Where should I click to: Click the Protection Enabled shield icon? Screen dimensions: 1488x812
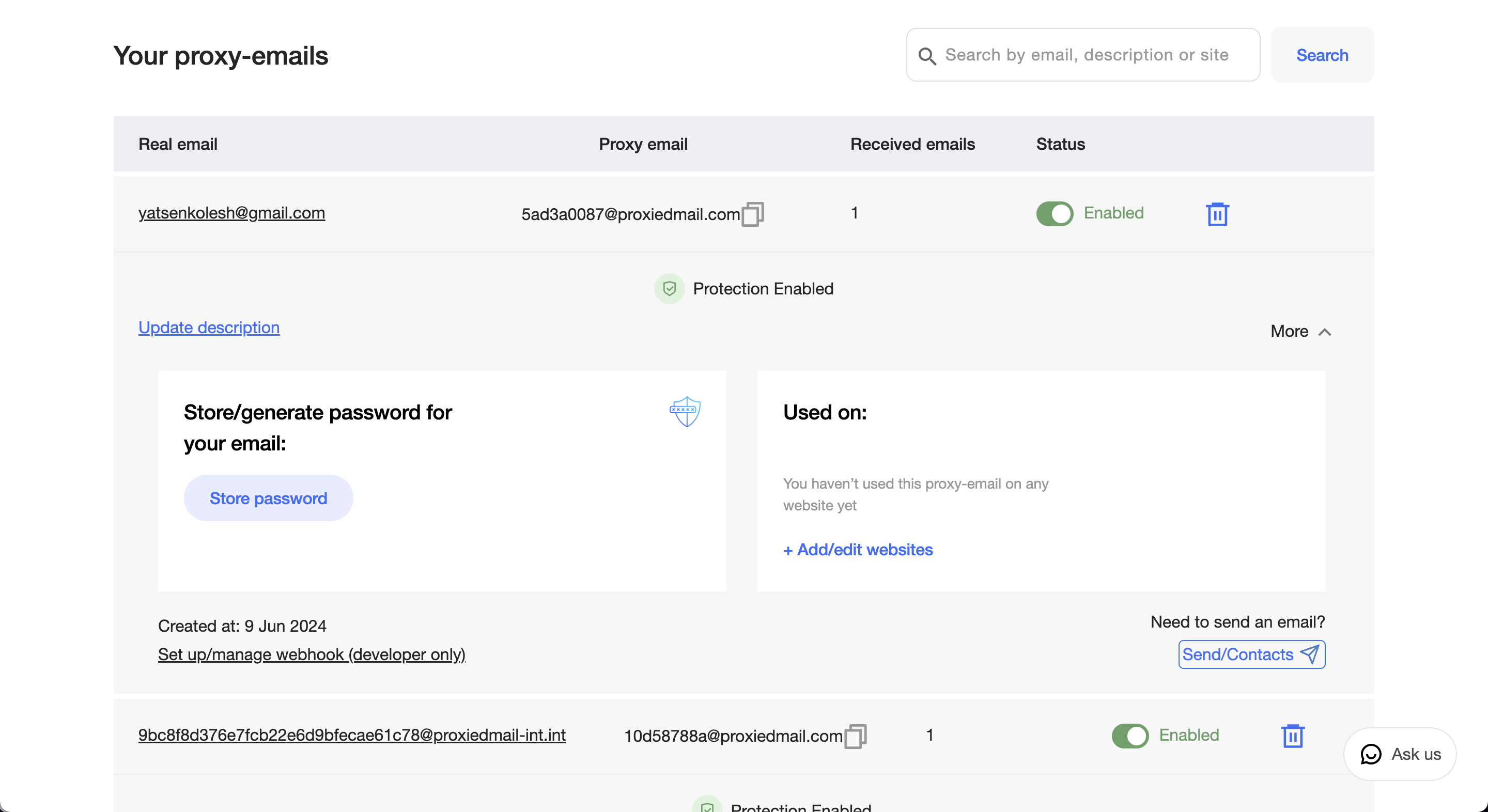click(670, 288)
